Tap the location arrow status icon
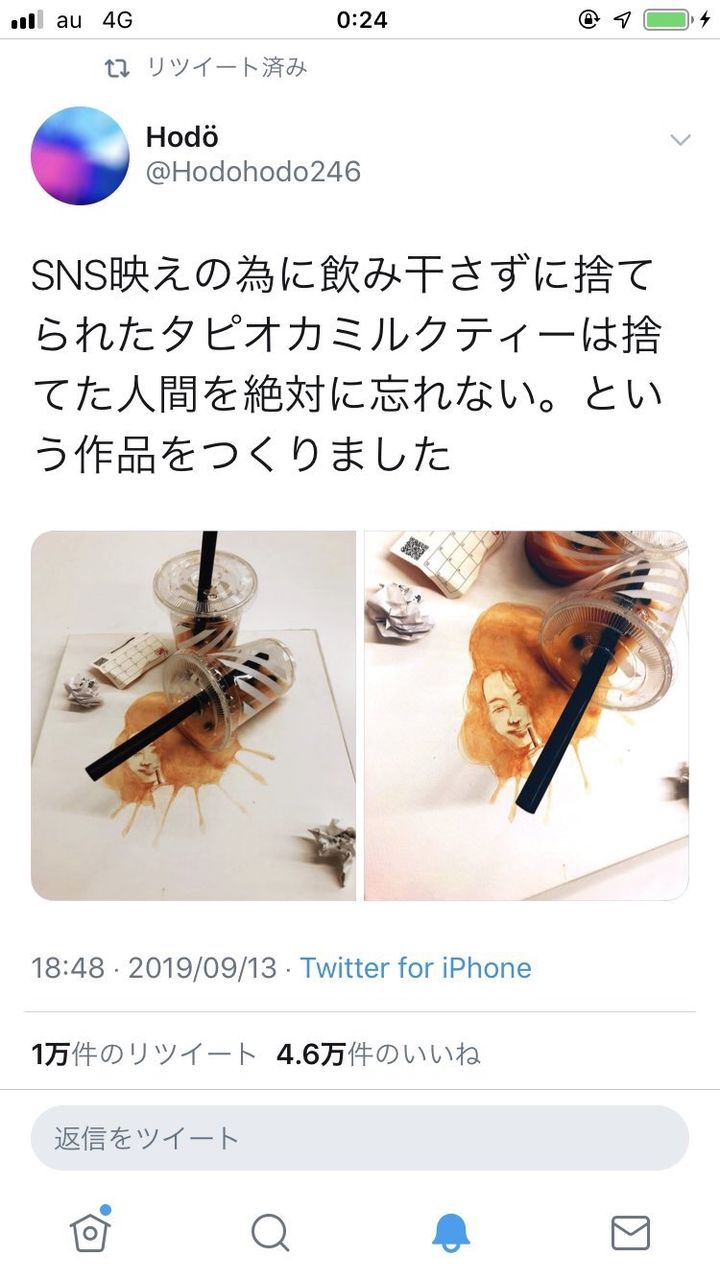This screenshot has height=1280, width=720. (x=623, y=19)
